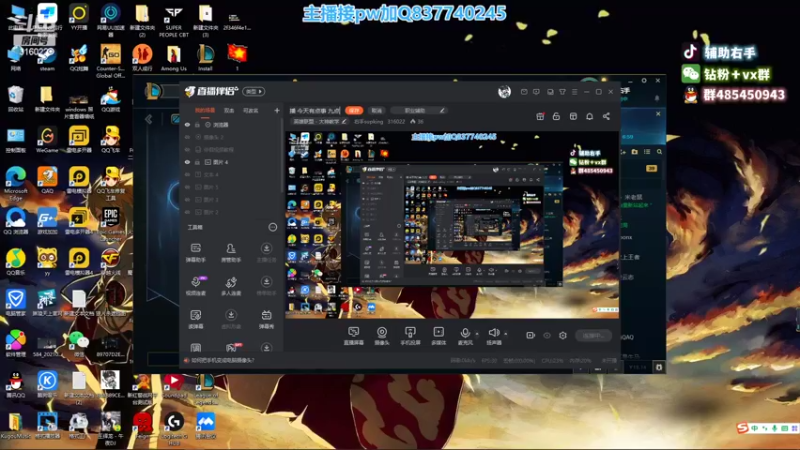800x450 pixels.
Task: Open Epic Games Launcher desktop shortcut
Action: (x=111, y=223)
